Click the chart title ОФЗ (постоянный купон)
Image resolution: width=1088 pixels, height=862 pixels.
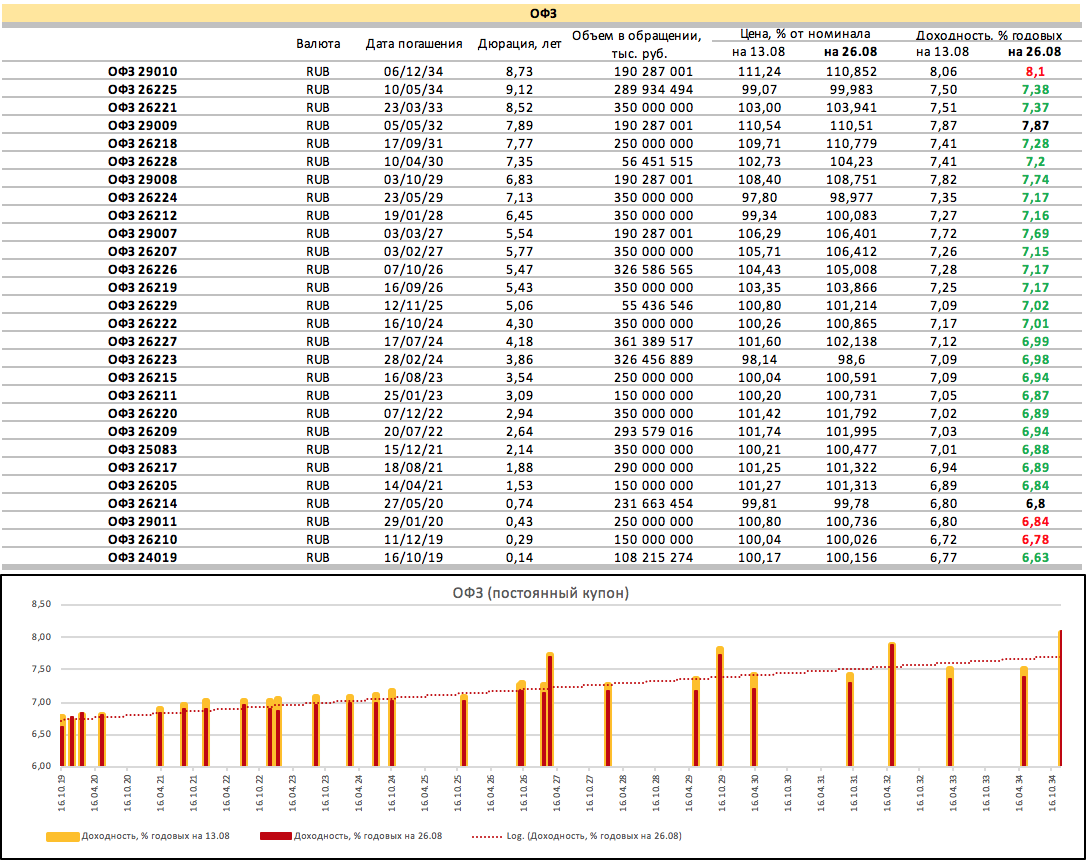point(544,593)
